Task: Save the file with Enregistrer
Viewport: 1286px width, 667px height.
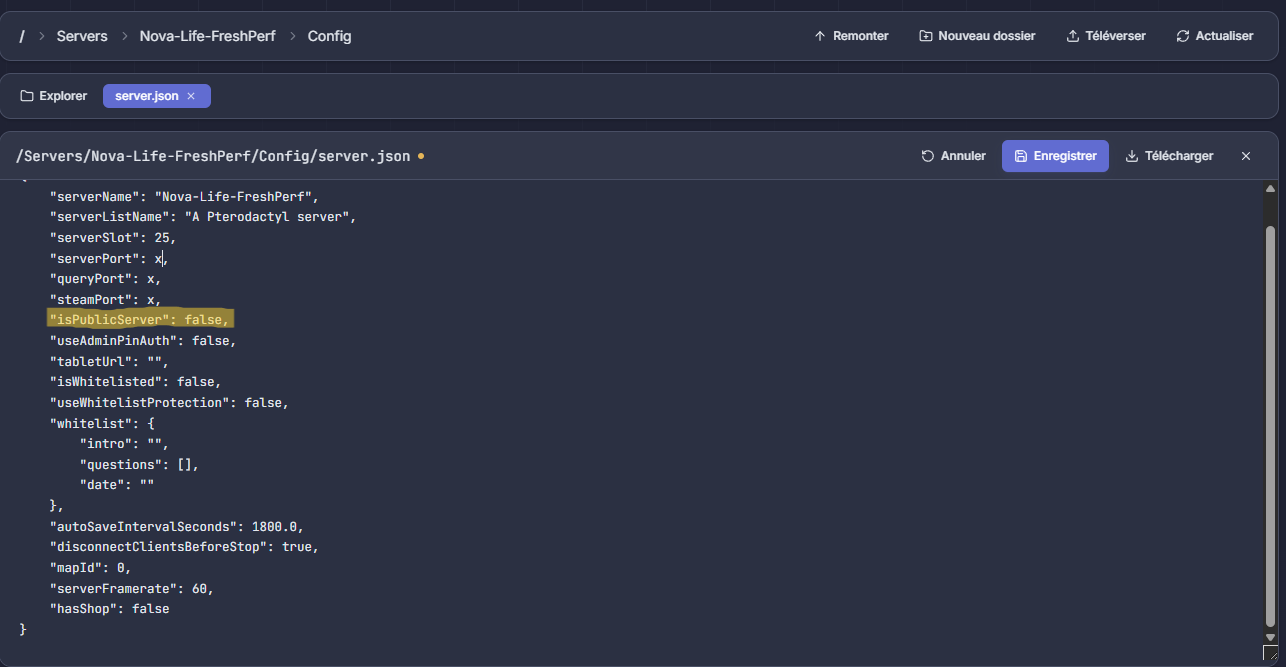Action: pyautogui.click(x=1055, y=156)
